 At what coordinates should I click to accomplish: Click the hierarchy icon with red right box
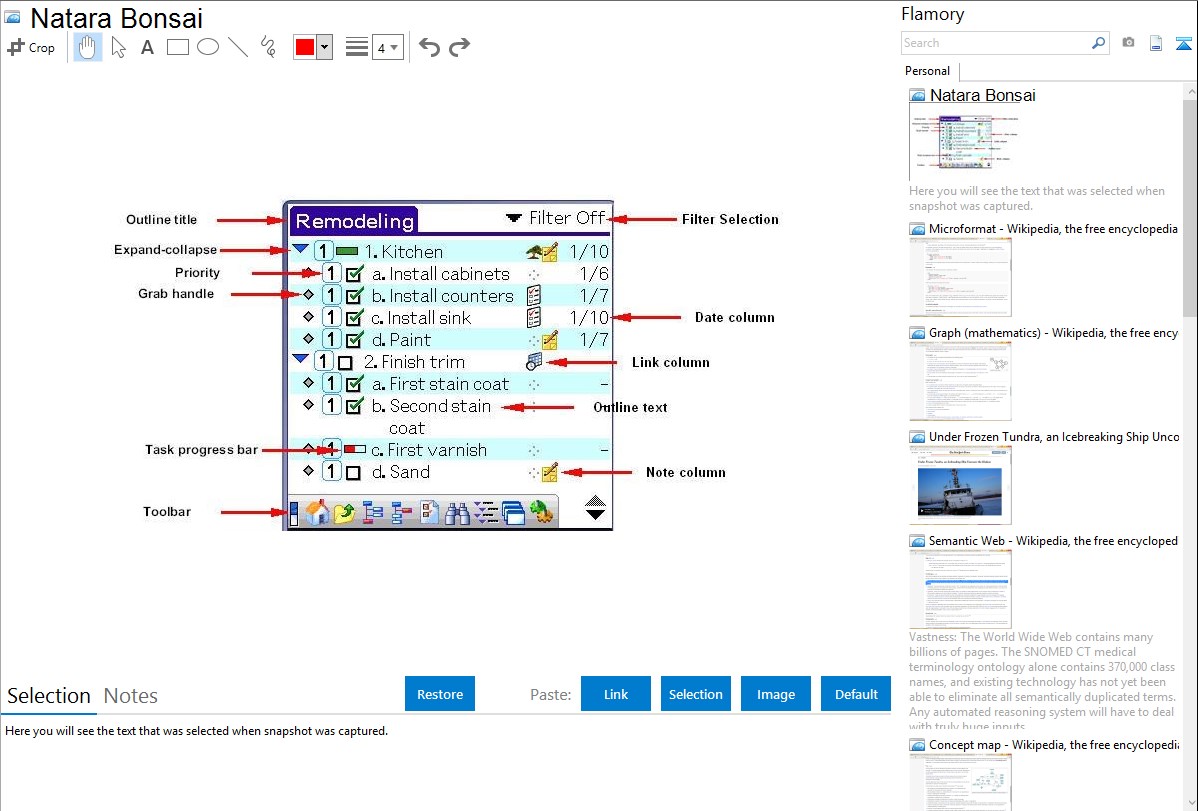(401, 513)
